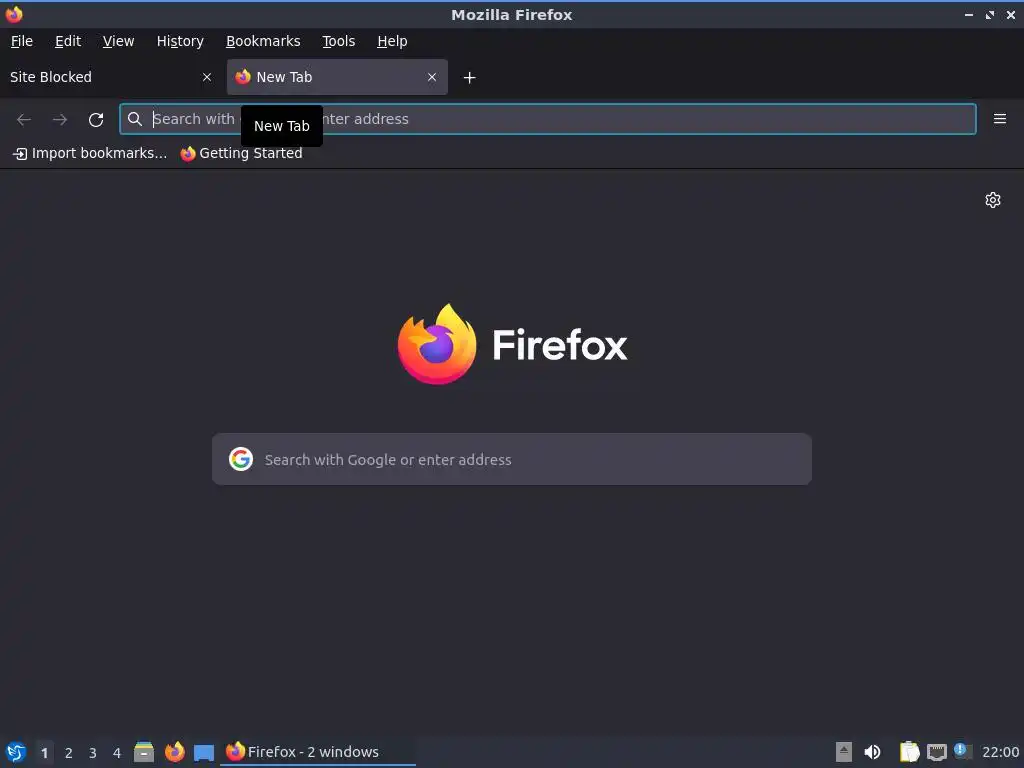Open the Firefox application hamburger menu

999,119
